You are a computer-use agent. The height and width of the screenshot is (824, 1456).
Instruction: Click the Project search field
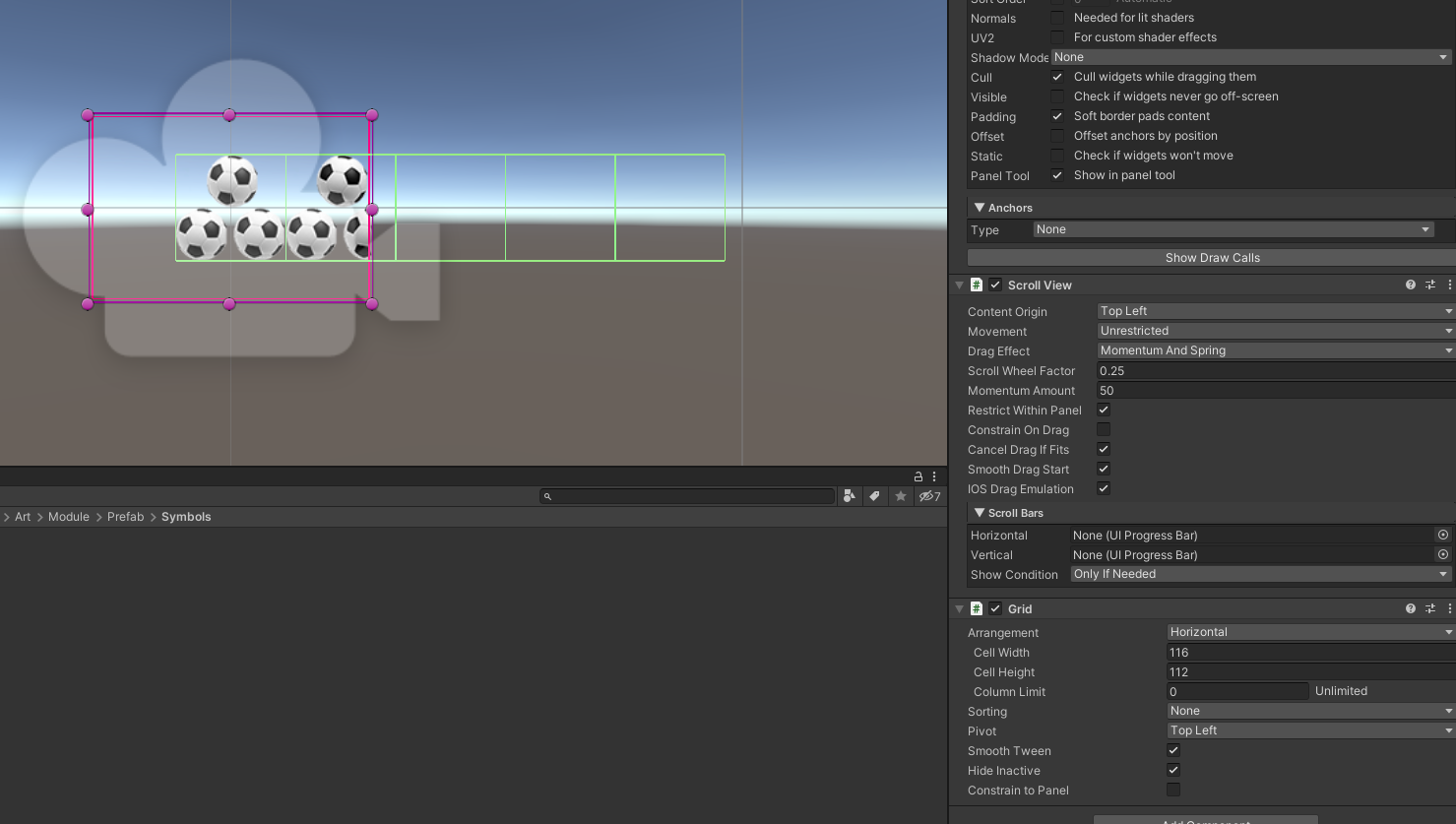pyautogui.click(x=687, y=496)
